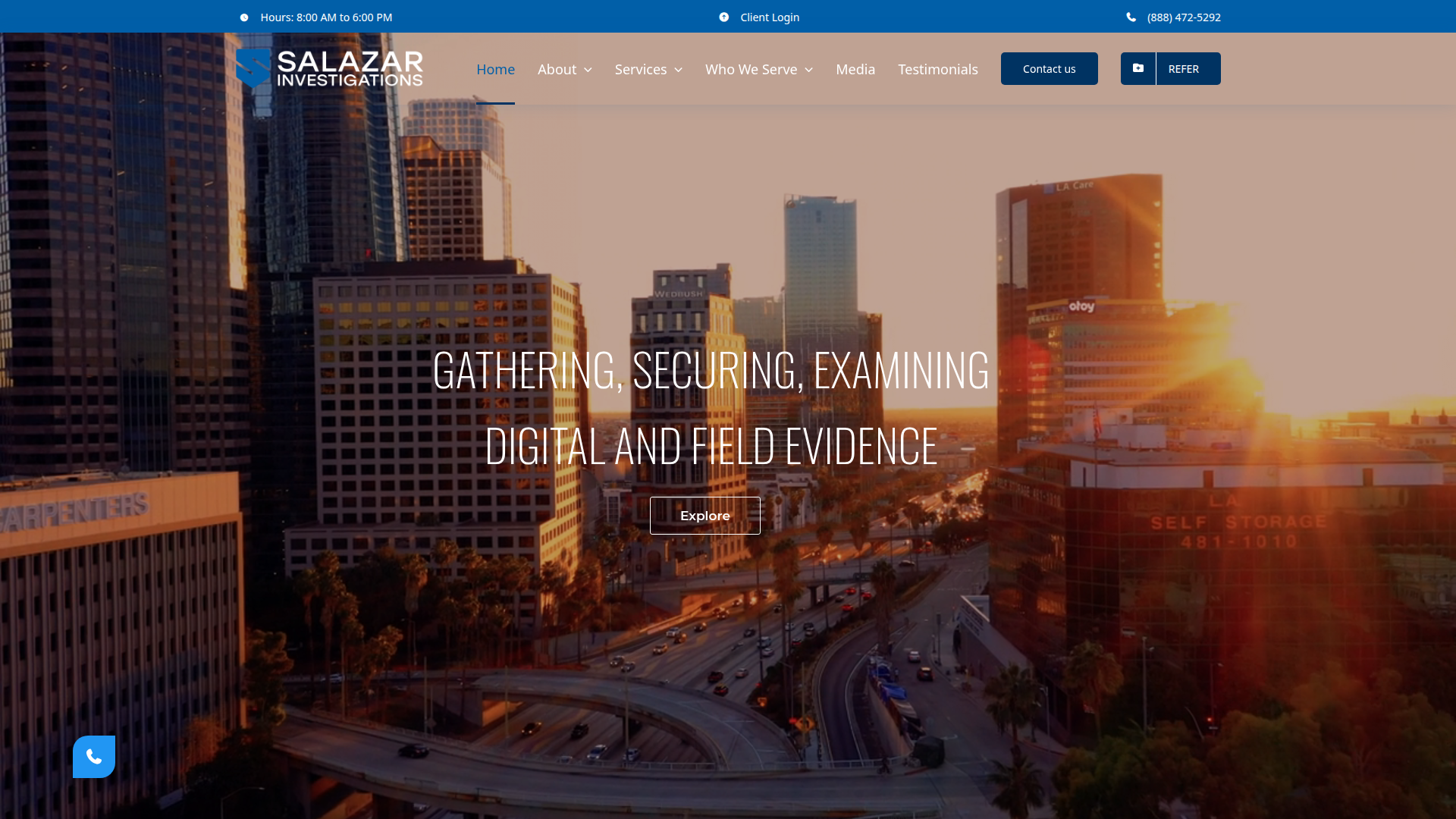The image size is (1456, 819).
Task: Click the Client Login arrow icon
Action: (724, 17)
